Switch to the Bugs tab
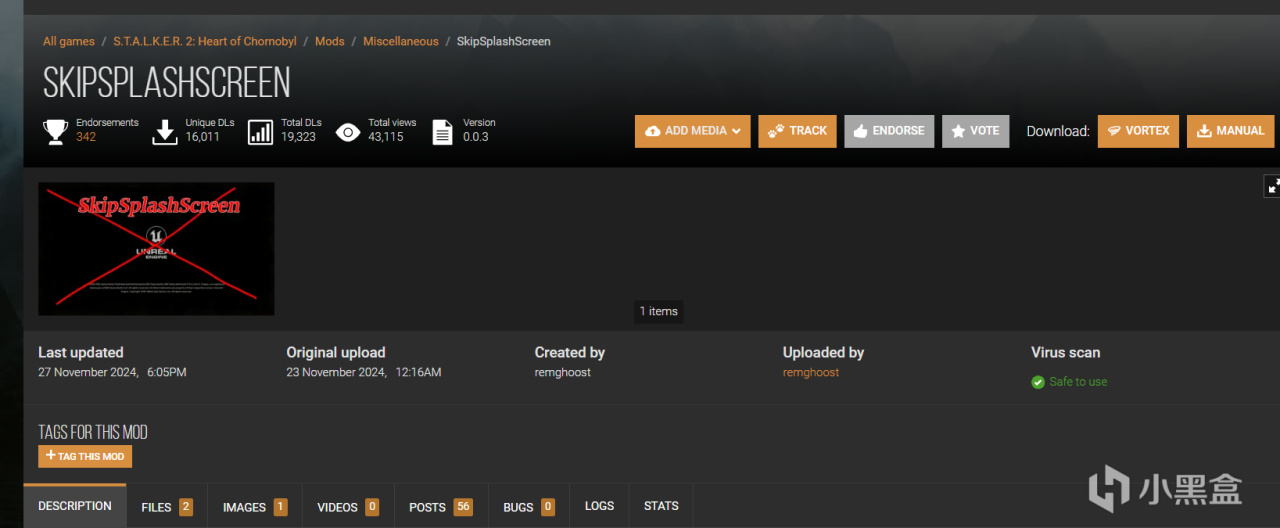 pyautogui.click(x=529, y=507)
